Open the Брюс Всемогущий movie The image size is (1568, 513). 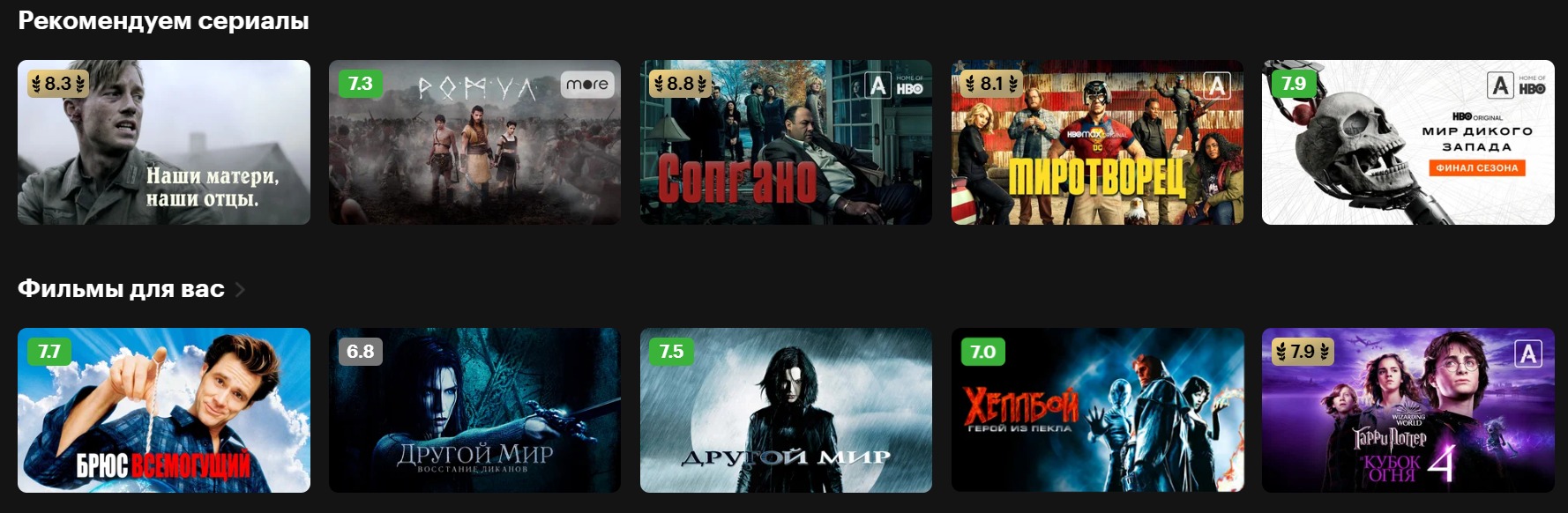[164, 410]
